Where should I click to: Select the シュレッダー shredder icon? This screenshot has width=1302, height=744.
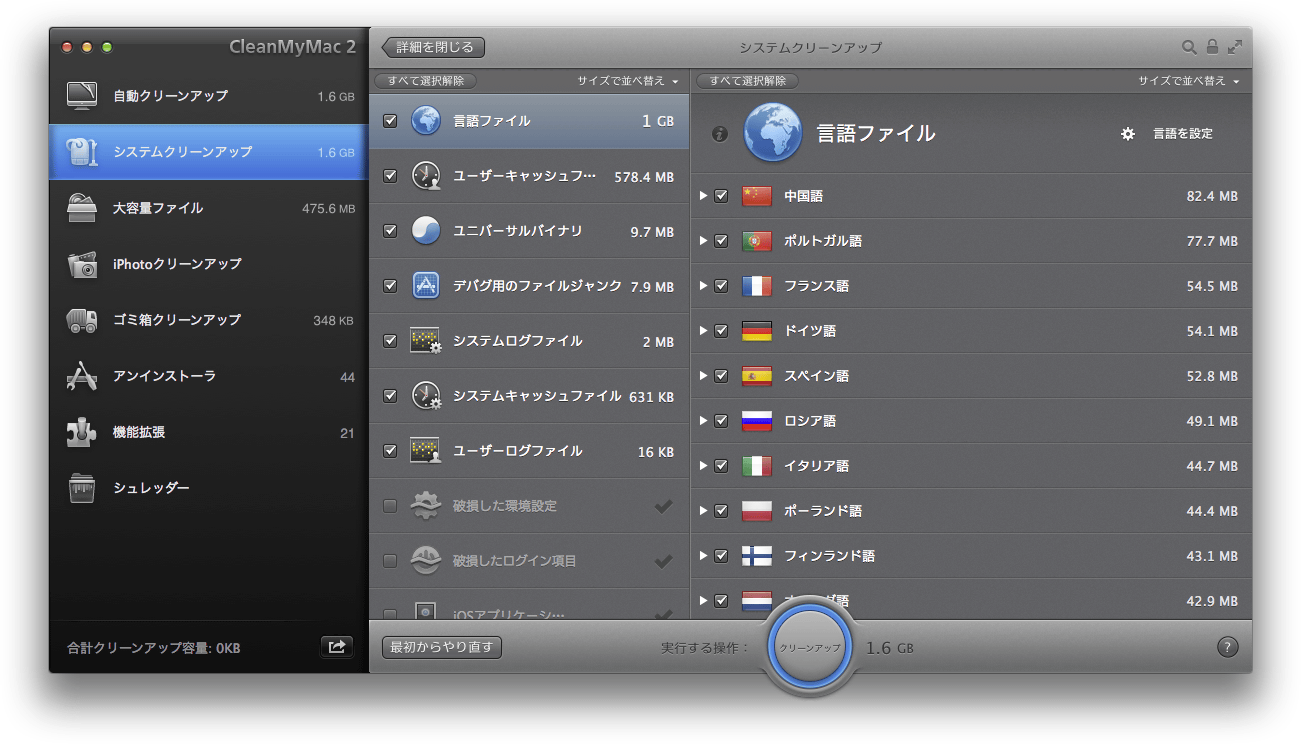pos(82,488)
